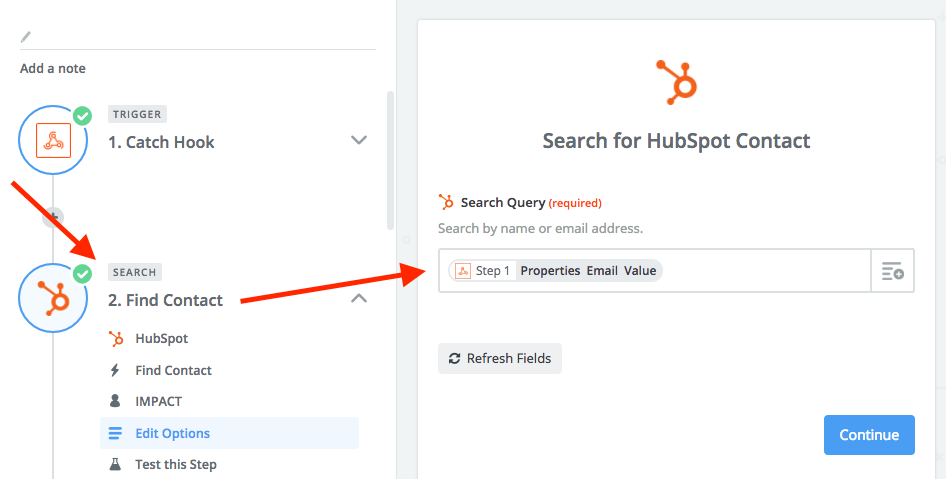The height and width of the screenshot is (479, 946).
Task: Expand the Catch Hook step chevron
Action: (x=359, y=140)
